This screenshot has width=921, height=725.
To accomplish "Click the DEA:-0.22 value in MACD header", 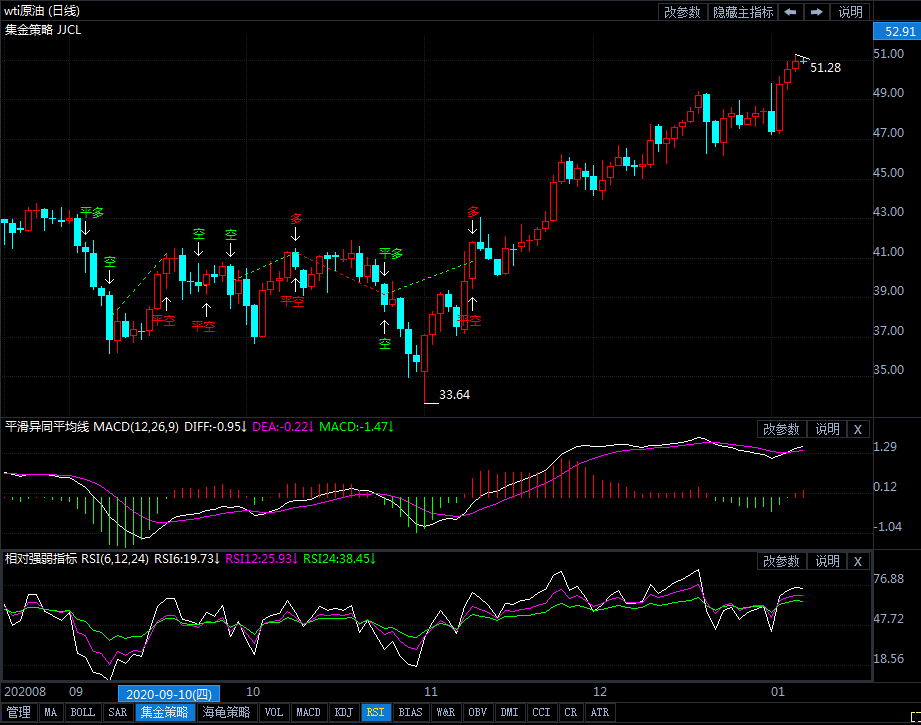I will (x=283, y=427).
